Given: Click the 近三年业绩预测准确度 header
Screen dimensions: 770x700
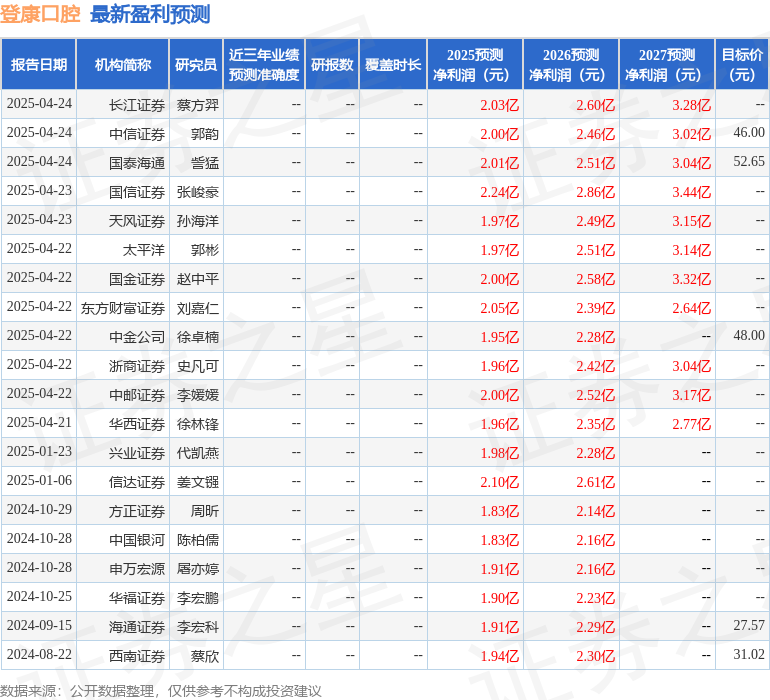Looking at the screenshot, I should pyautogui.click(x=264, y=64).
